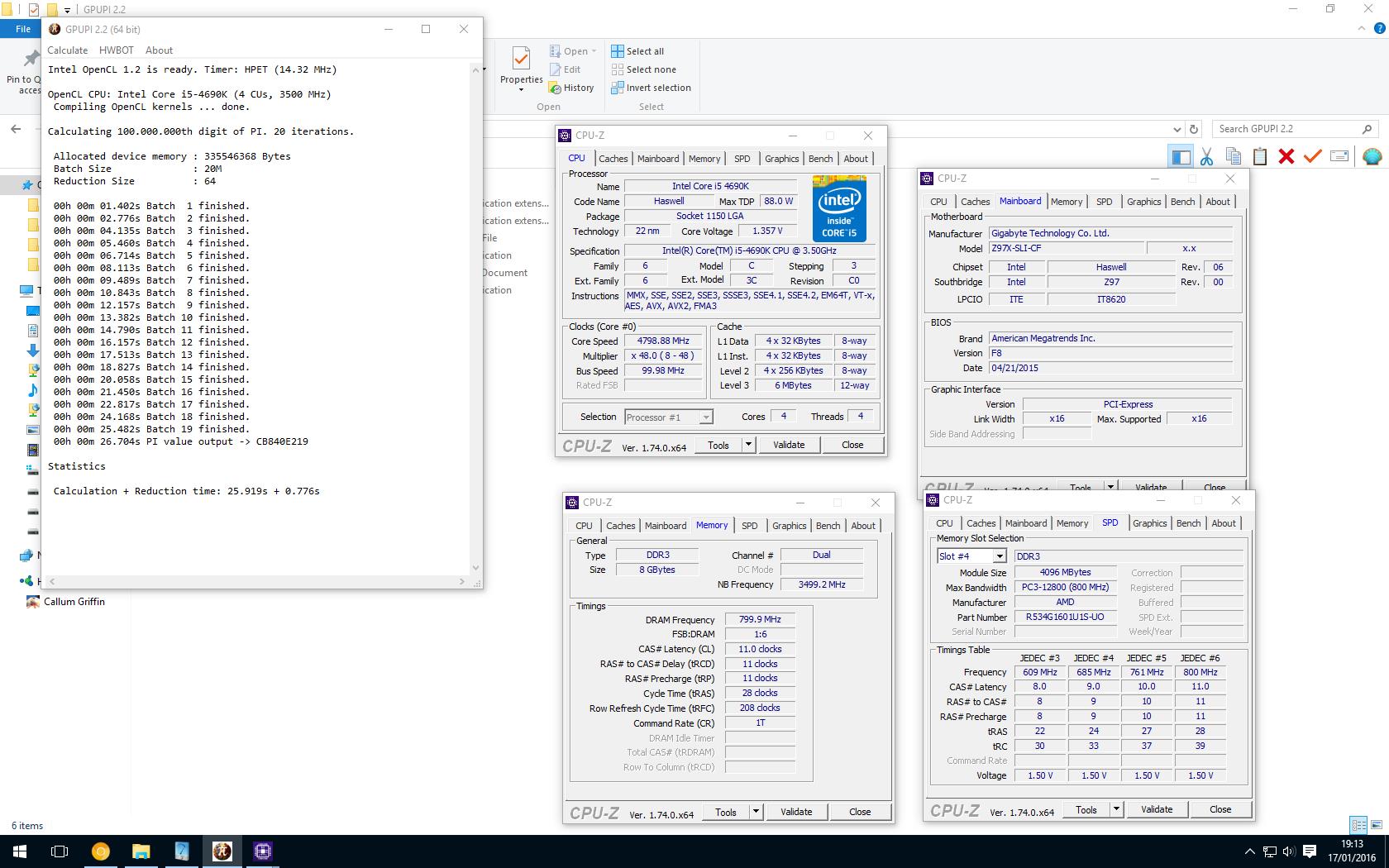
Task: Click Close in the CPU-Z SPD window
Action: (x=1220, y=809)
